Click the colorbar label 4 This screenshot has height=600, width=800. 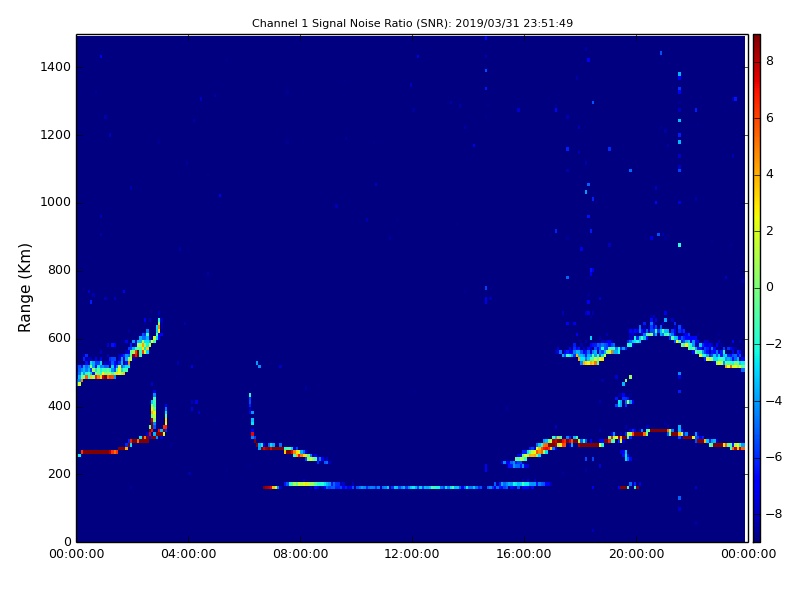pyautogui.click(x=770, y=174)
